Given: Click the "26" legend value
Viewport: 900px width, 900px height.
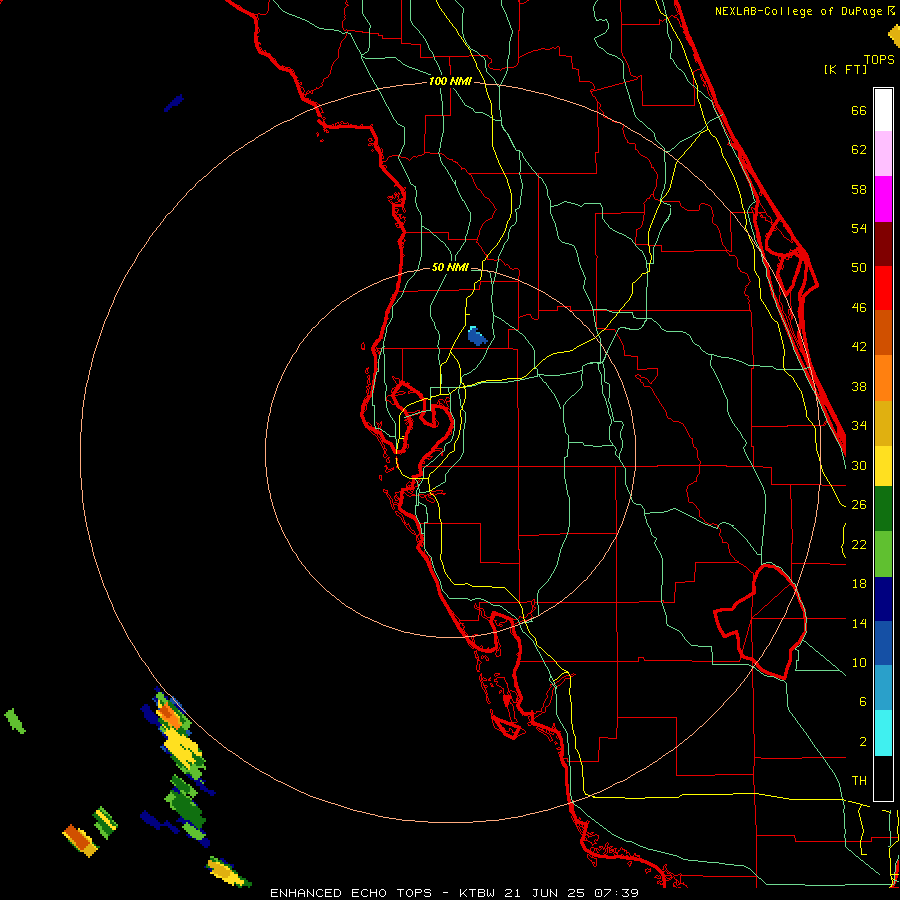Looking at the screenshot, I should [x=859, y=505].
